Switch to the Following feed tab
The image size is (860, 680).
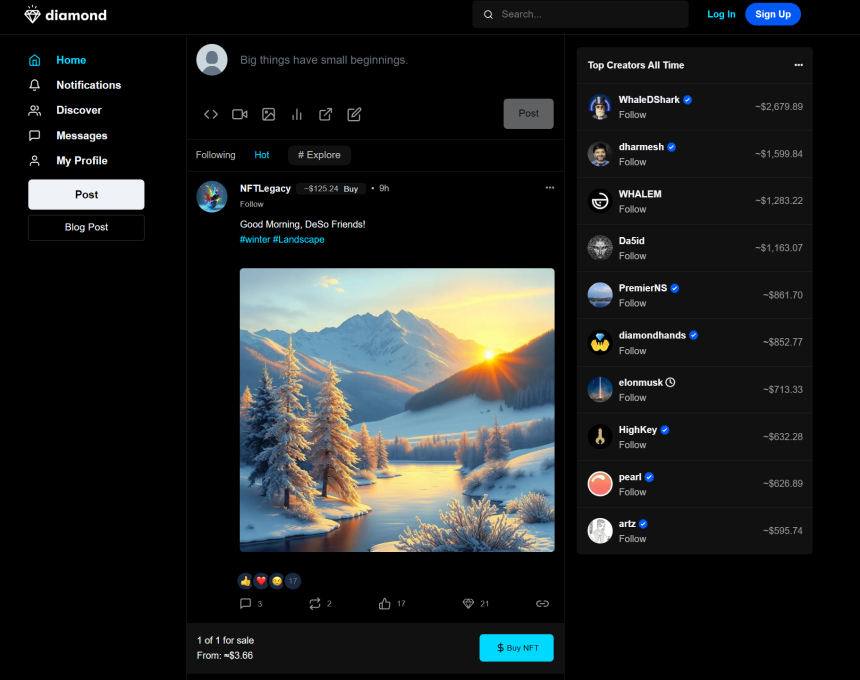(x=216, y=155)
